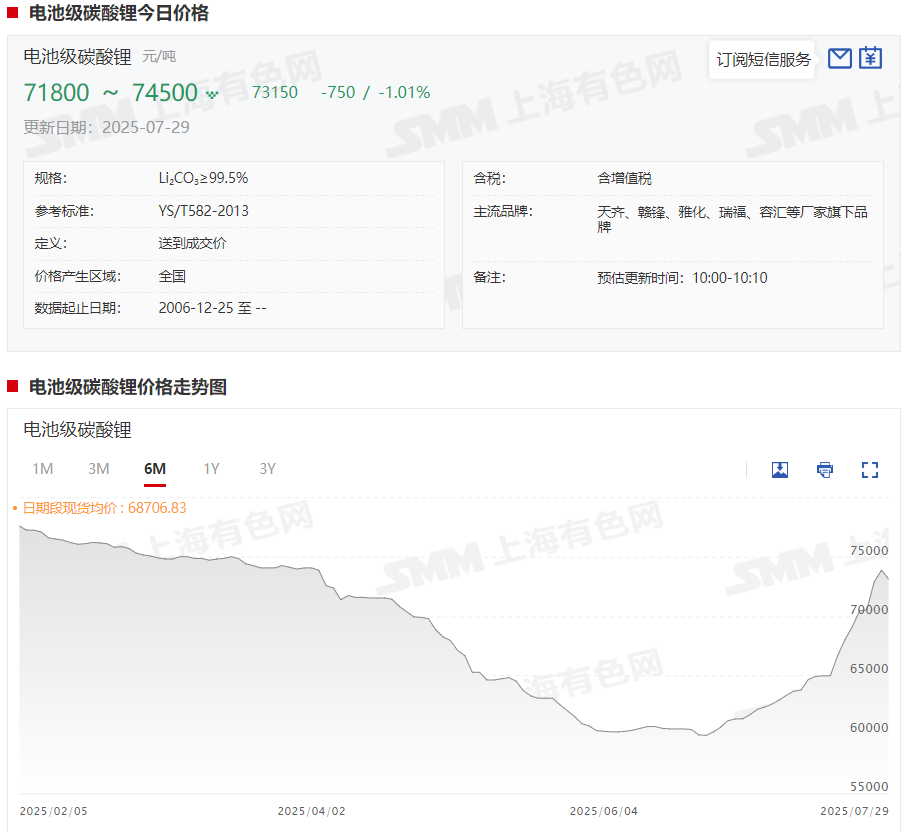Click the 电池级碳酸锂 product title link
905x832 pixels.
[77, 56]
